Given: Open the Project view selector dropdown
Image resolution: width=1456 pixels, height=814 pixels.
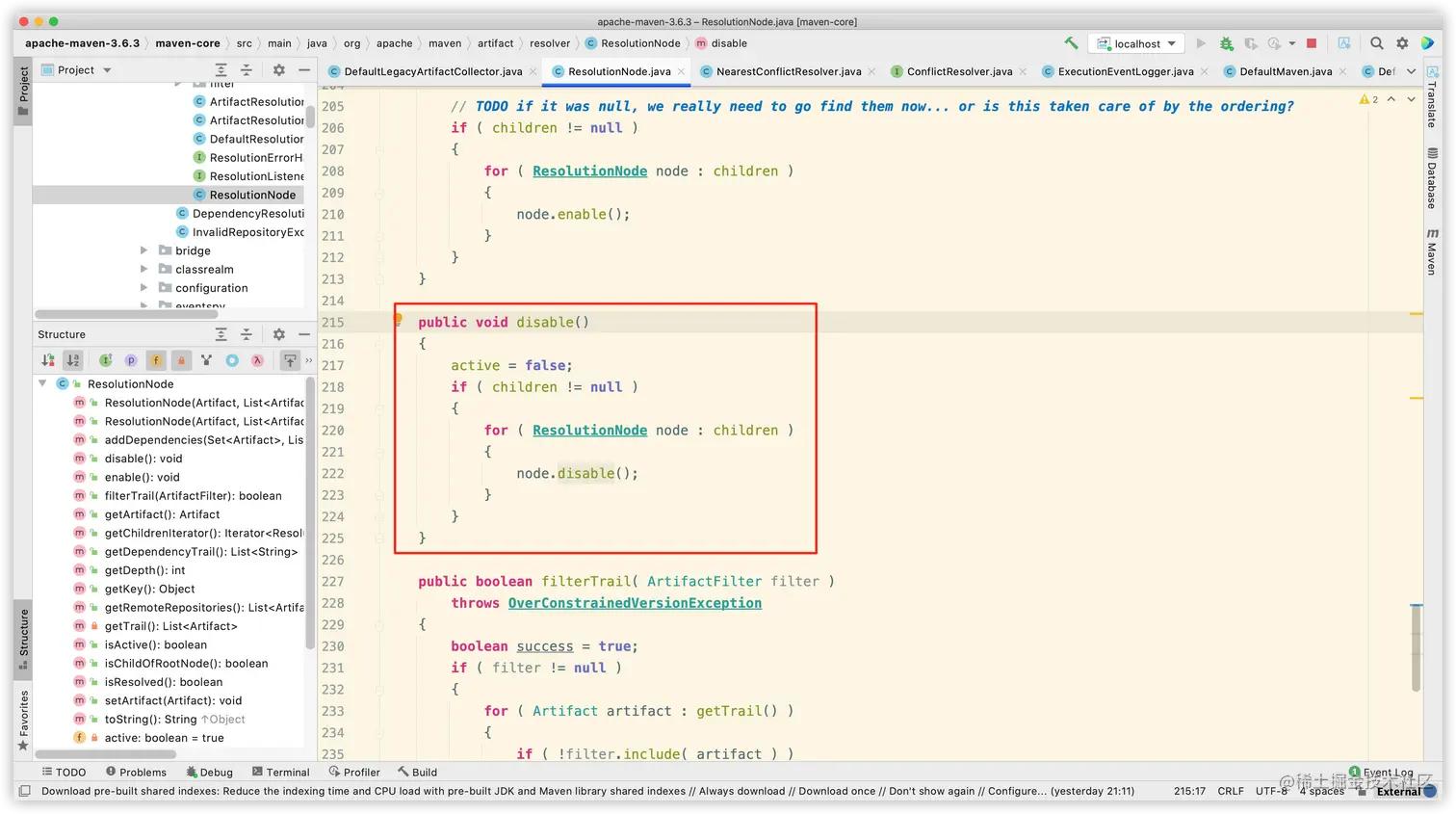Looking at the screenshot, I should click(x=77, y=70).
